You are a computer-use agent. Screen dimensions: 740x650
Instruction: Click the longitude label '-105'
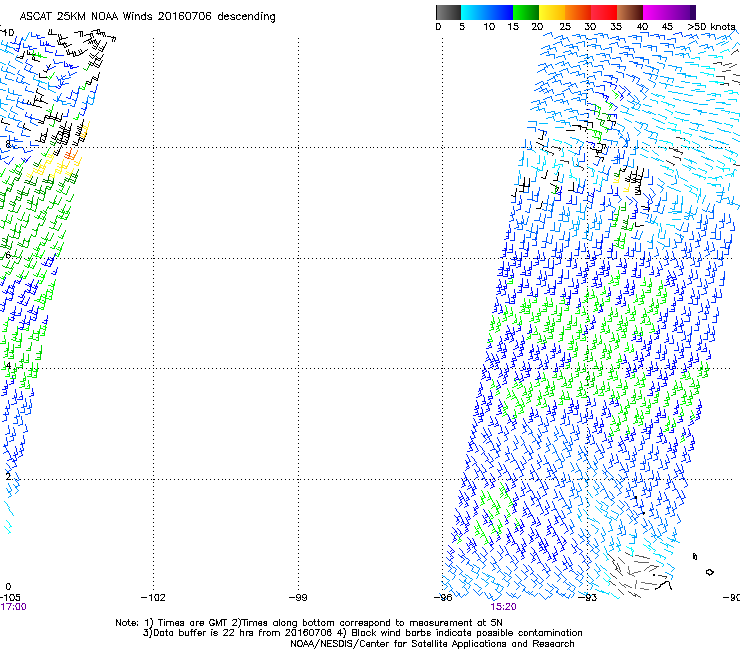tap(10, 598)
